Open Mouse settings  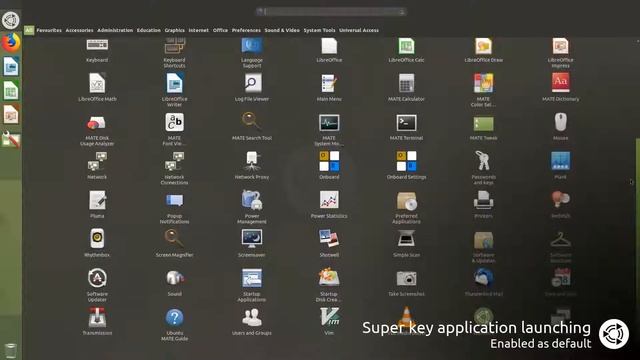click(x=560, y=127)
